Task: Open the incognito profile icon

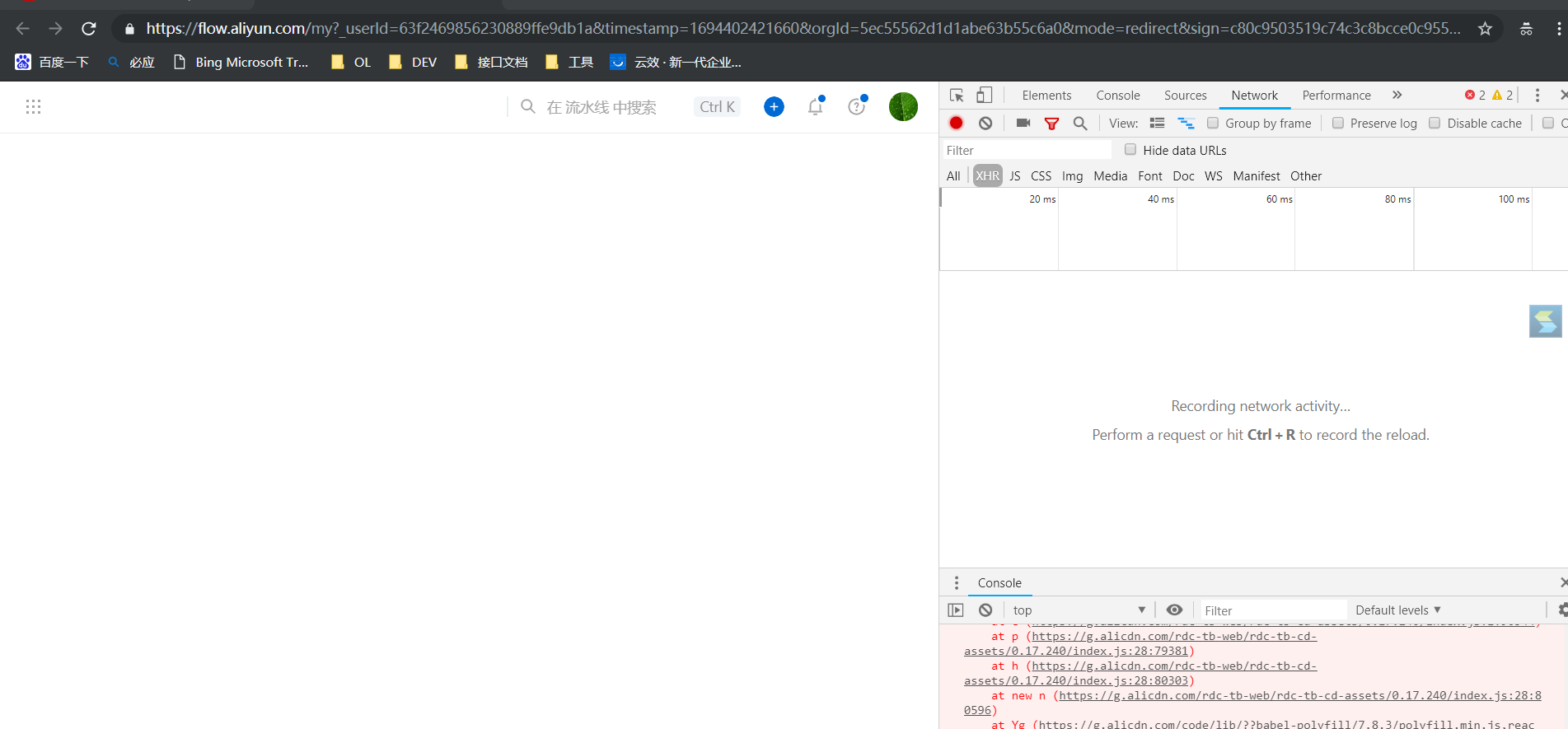Action: point(1526,29)
